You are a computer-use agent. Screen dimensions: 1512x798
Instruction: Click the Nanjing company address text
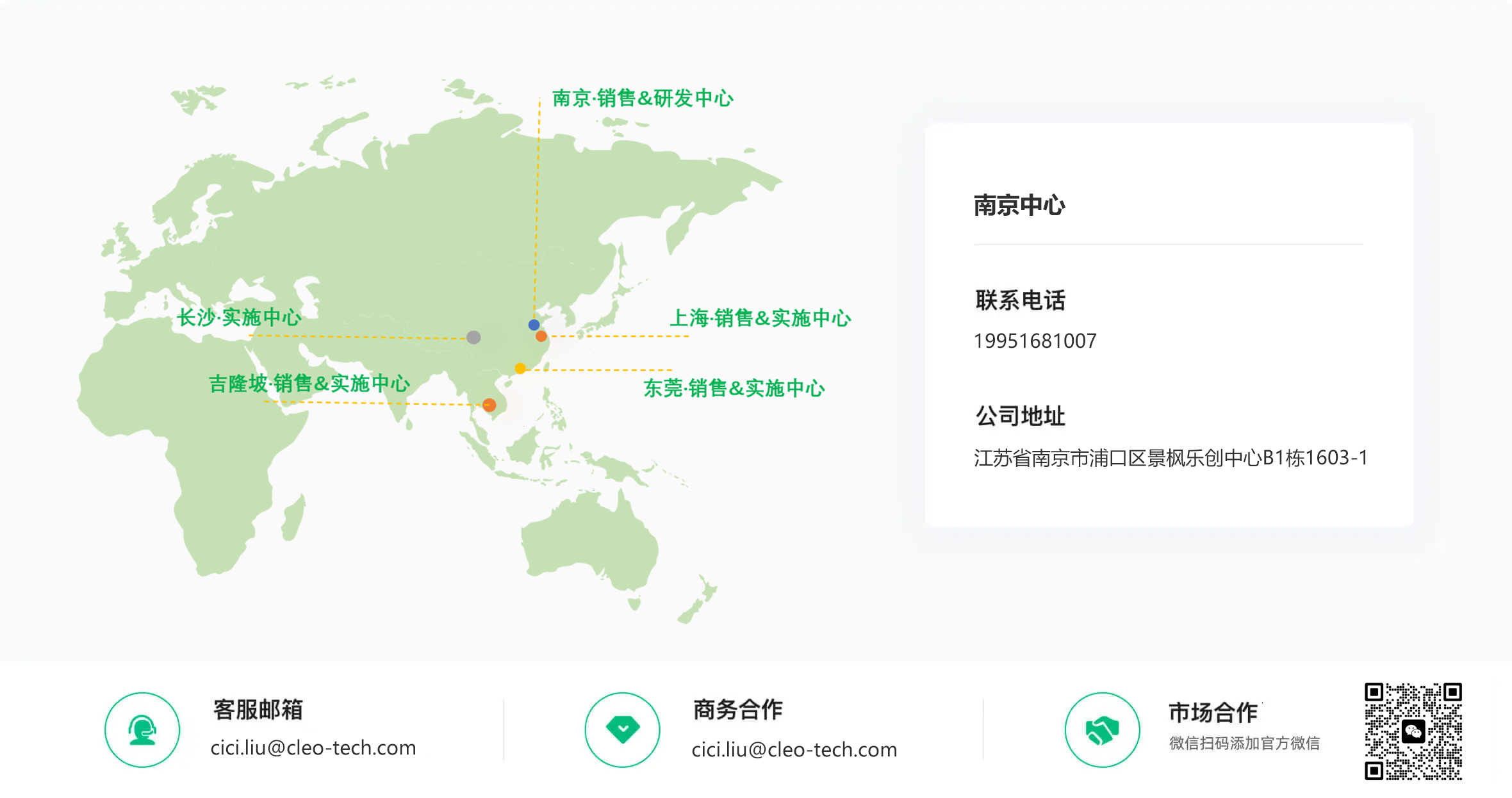[1171, 458]
